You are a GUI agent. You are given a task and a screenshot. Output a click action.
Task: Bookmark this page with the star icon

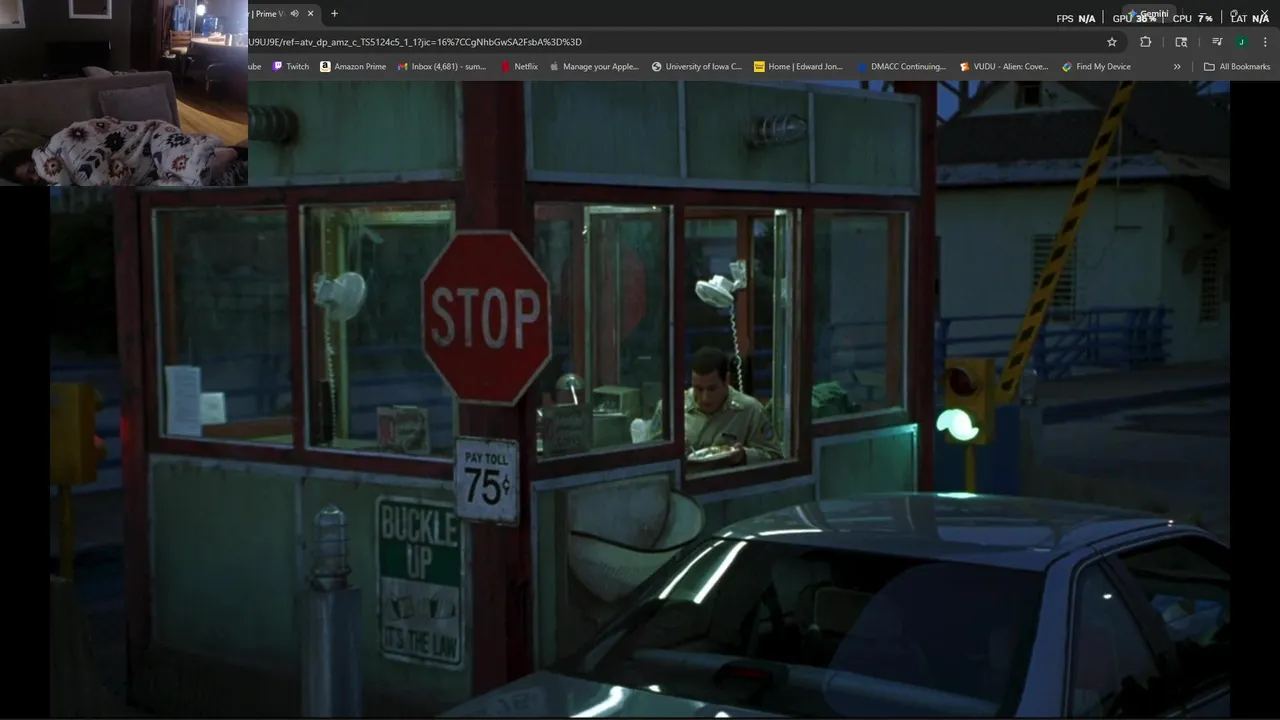point(1112,42)
